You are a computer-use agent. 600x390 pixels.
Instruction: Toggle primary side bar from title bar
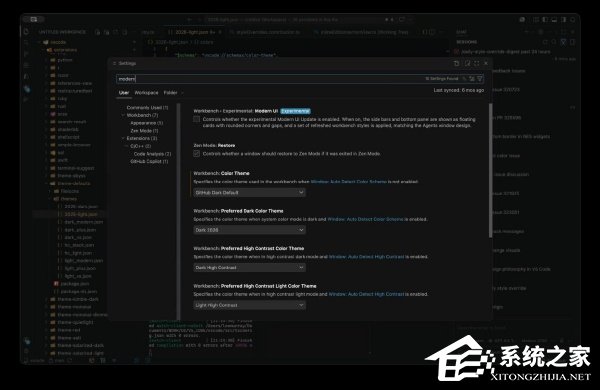545,20
